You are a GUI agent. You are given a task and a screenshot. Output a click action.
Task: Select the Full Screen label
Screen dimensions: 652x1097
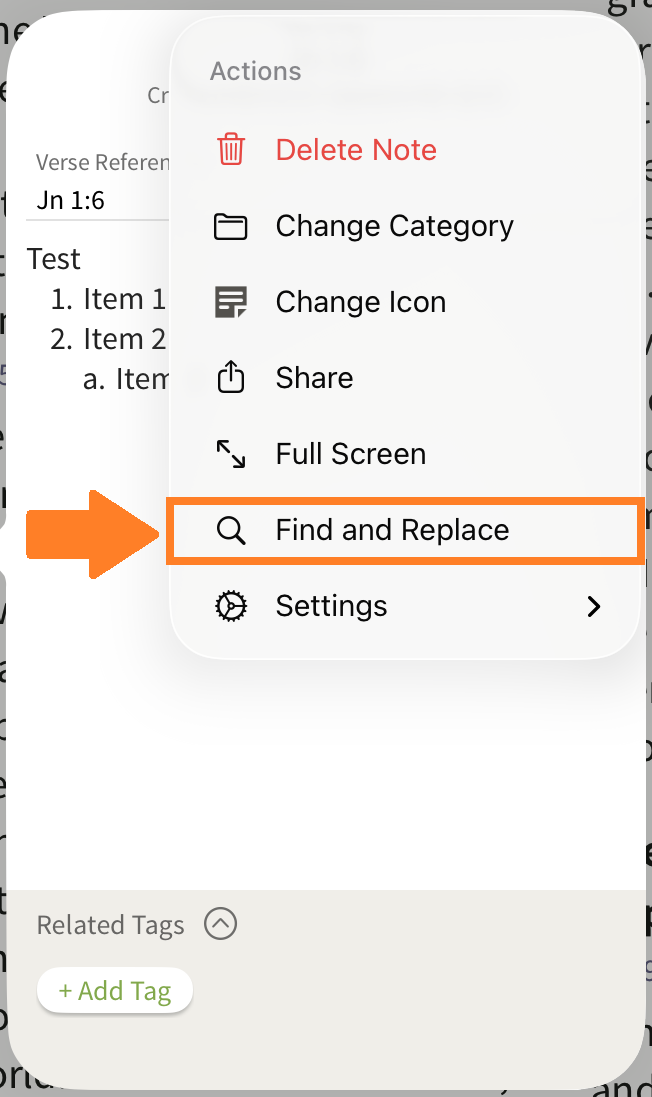(350, 454)
